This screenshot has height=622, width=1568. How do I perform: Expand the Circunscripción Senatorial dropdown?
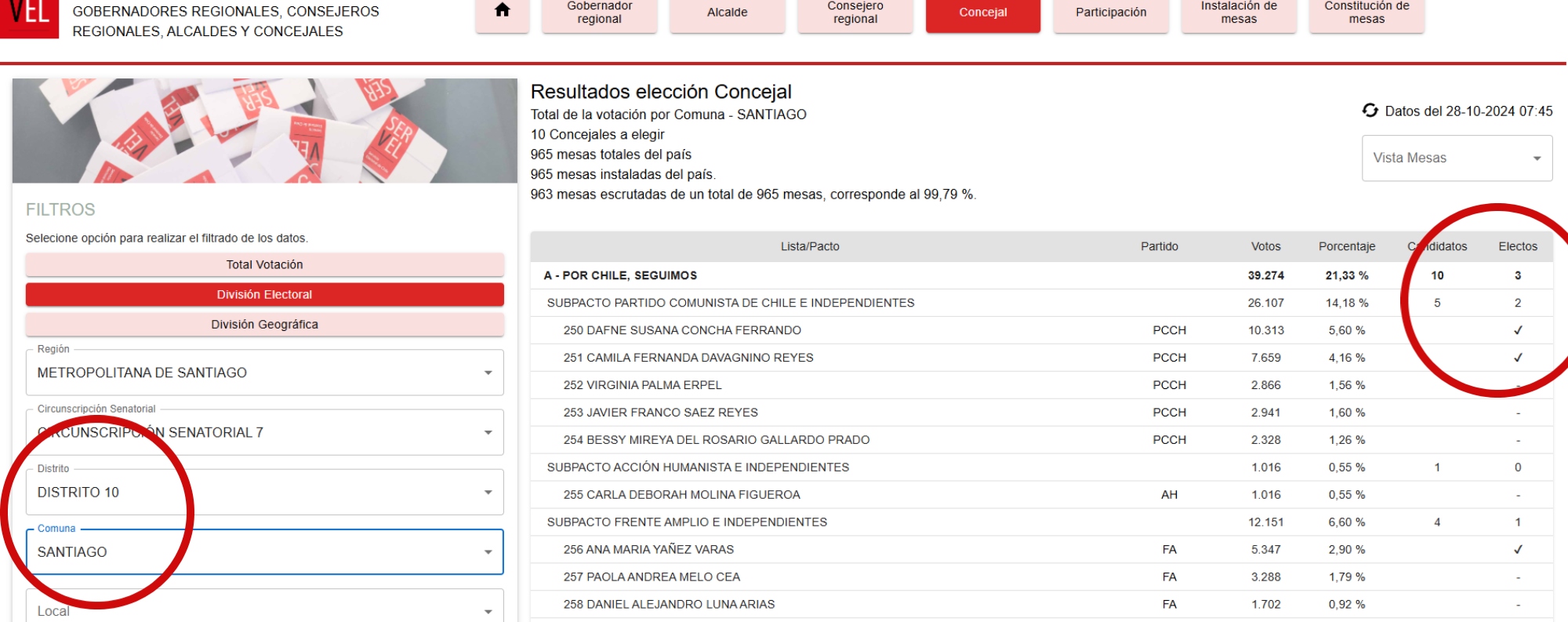[x=264, y=432]
